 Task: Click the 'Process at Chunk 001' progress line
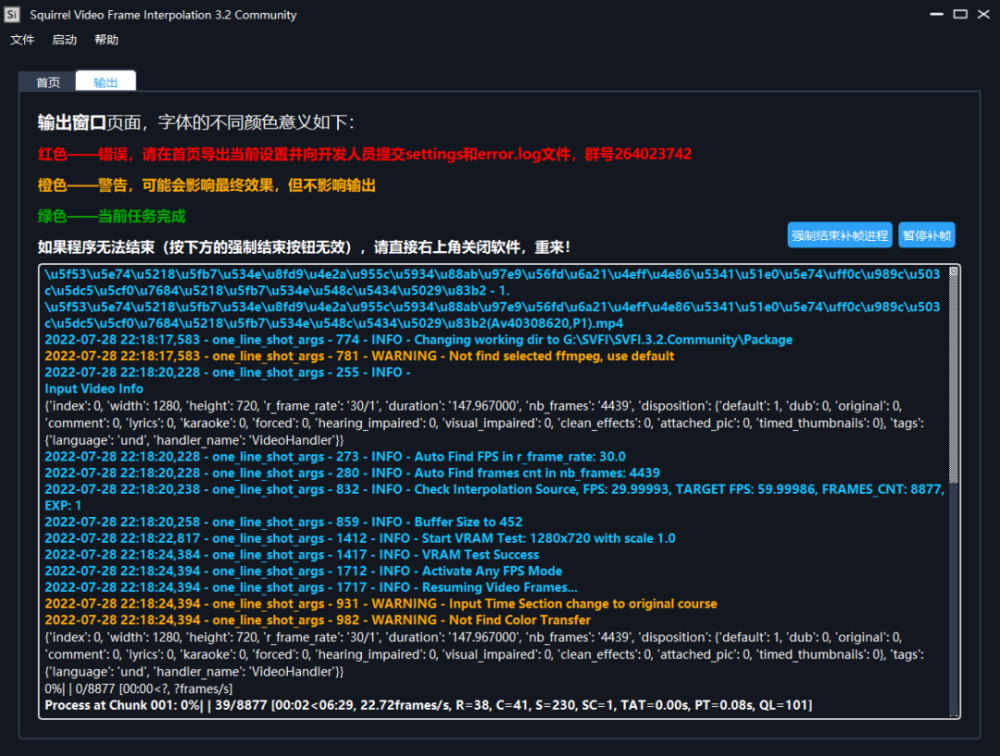[x=428, y=706]
